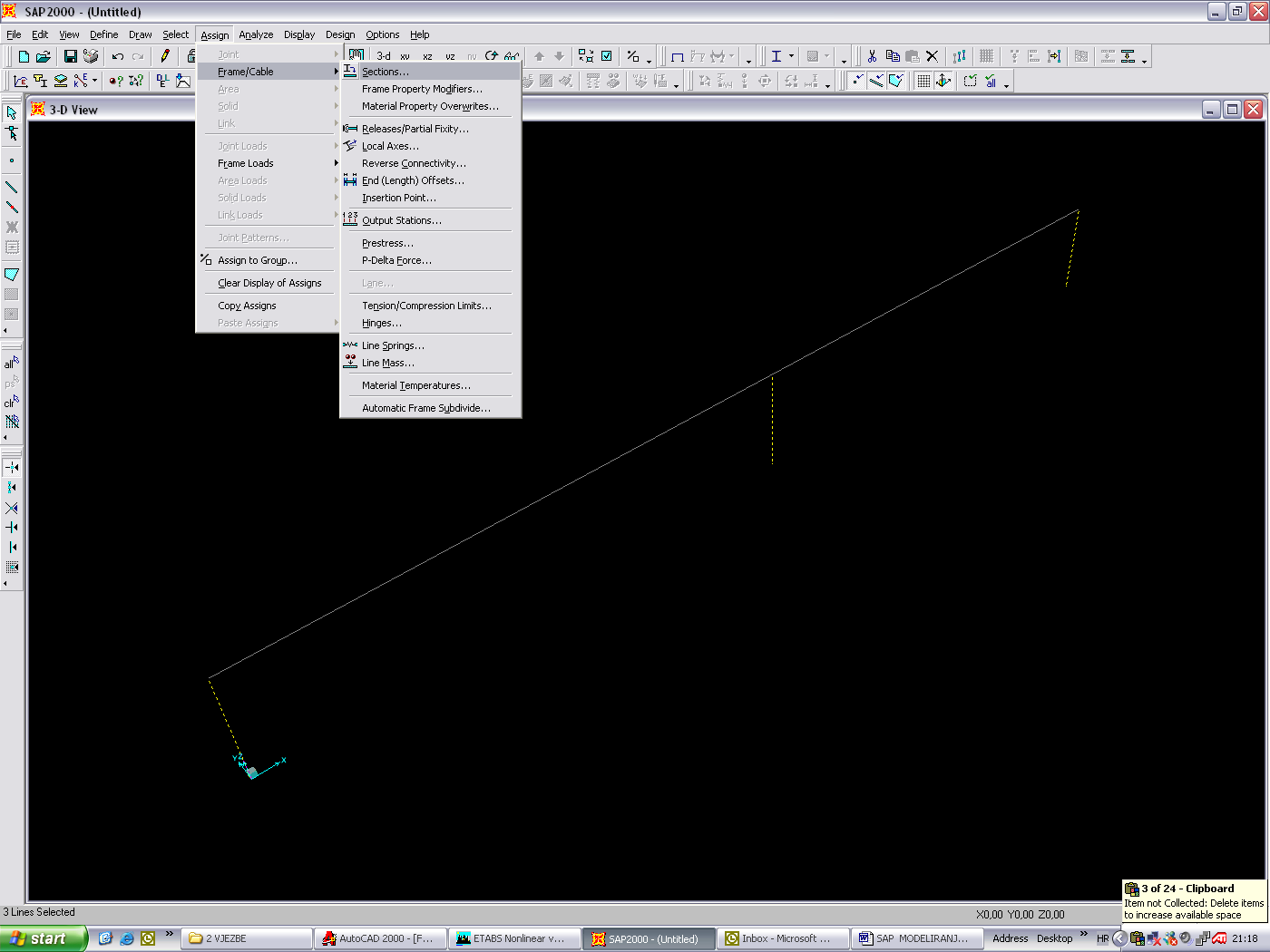Select the reshape pointer tool
1270x952 pixels.
tap(12, 133)
